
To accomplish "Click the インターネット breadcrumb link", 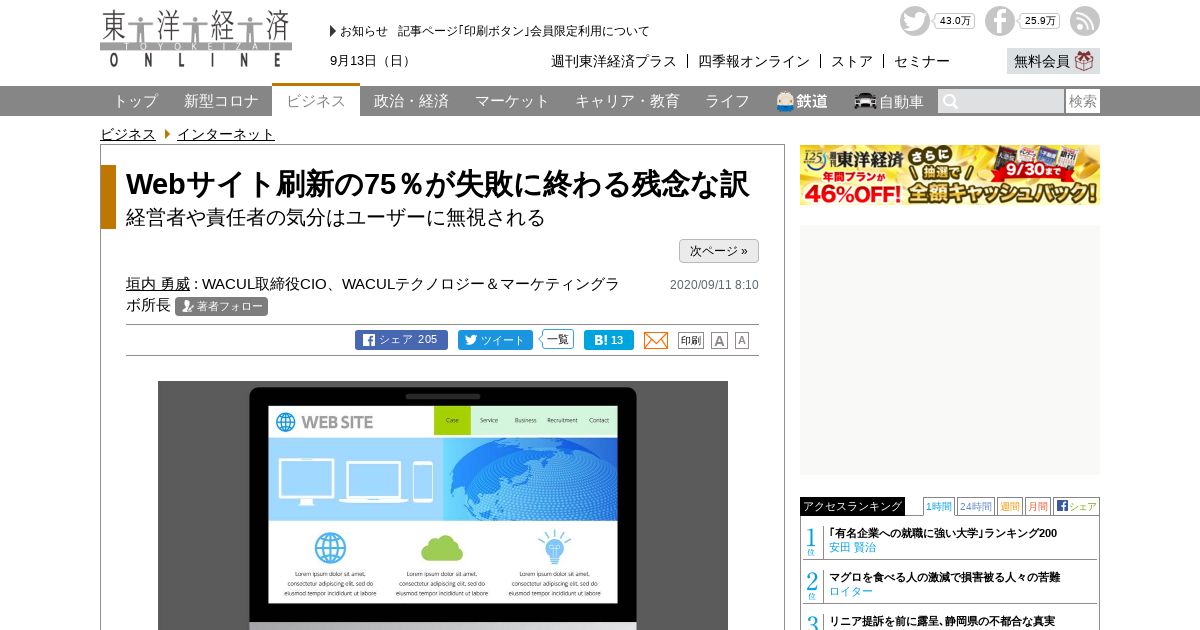I will (x=226, y=134).
